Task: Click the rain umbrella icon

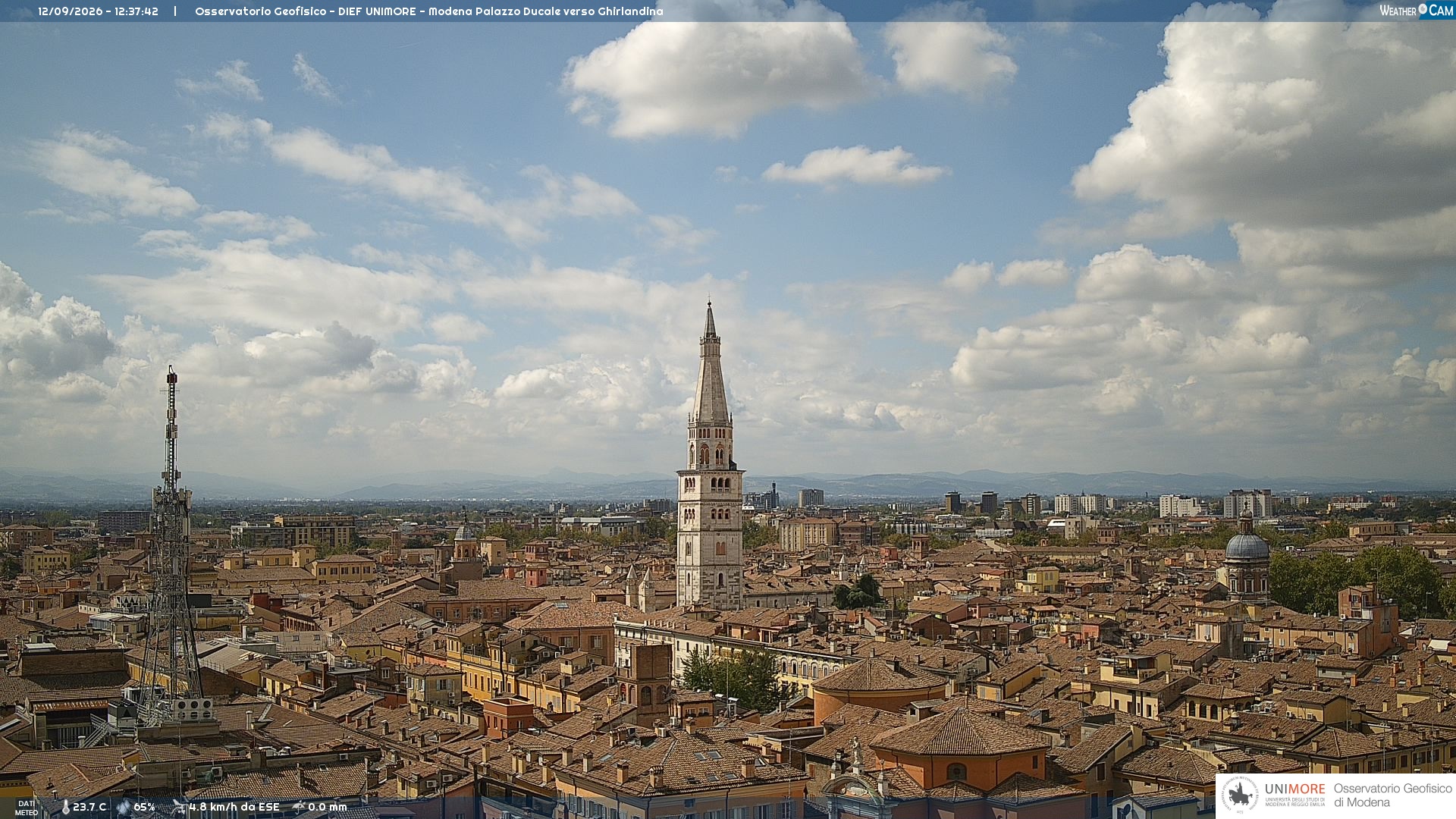Action: 299,808
